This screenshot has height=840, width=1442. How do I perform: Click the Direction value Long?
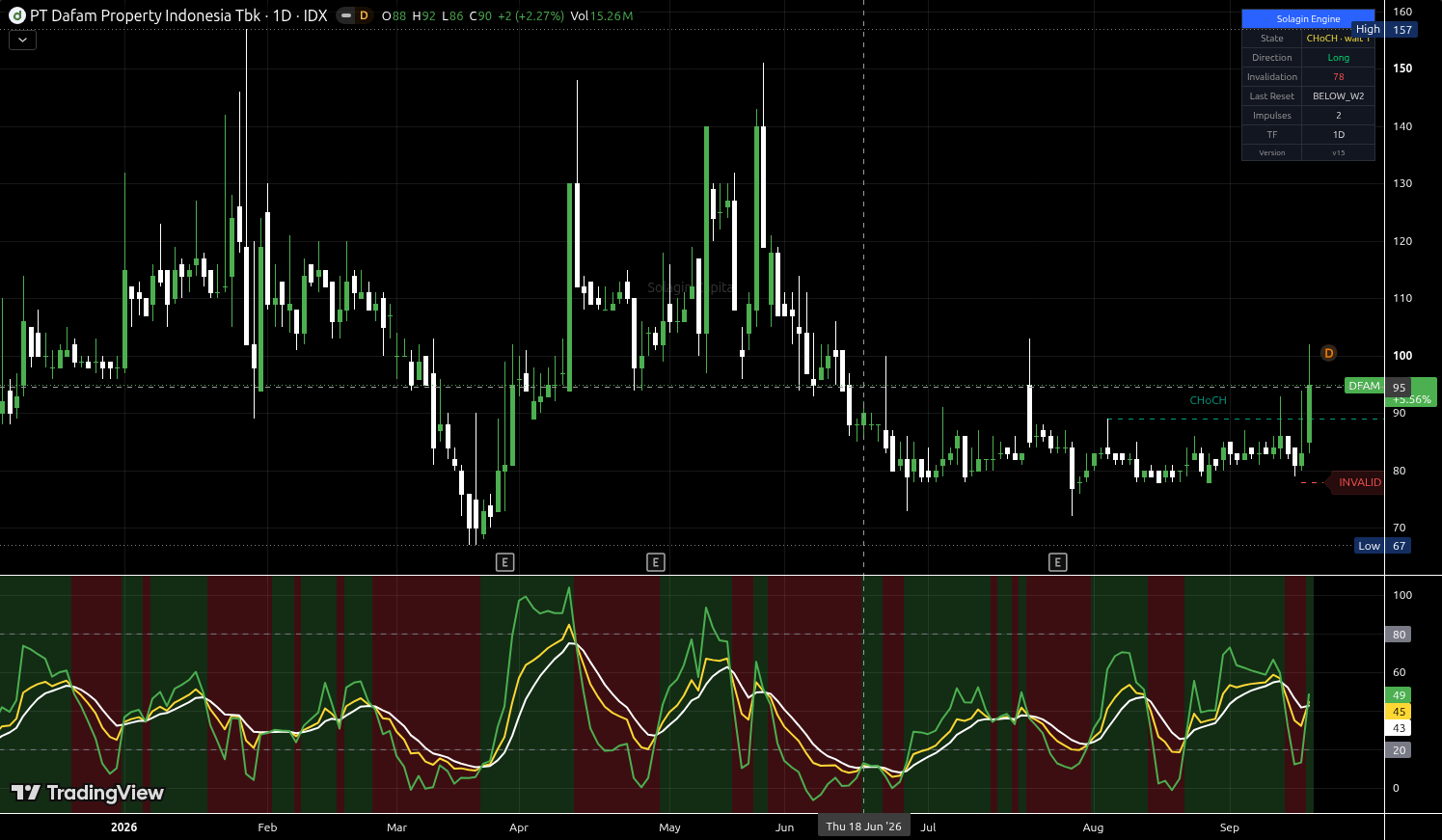pyautogui.click(x=1338, y=58)
